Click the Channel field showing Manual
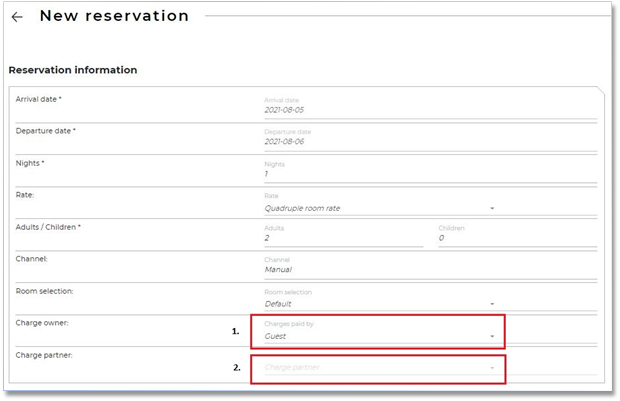This screenshot has height=401, width=620. click(x=428, y=270)
